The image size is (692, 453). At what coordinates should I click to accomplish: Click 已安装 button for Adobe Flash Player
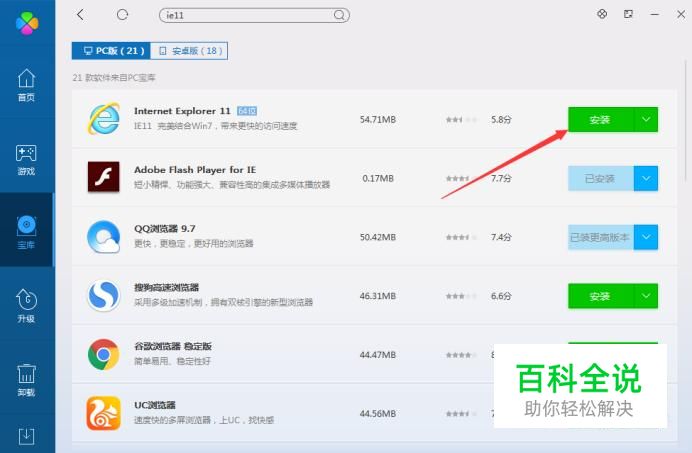[601, 178]
